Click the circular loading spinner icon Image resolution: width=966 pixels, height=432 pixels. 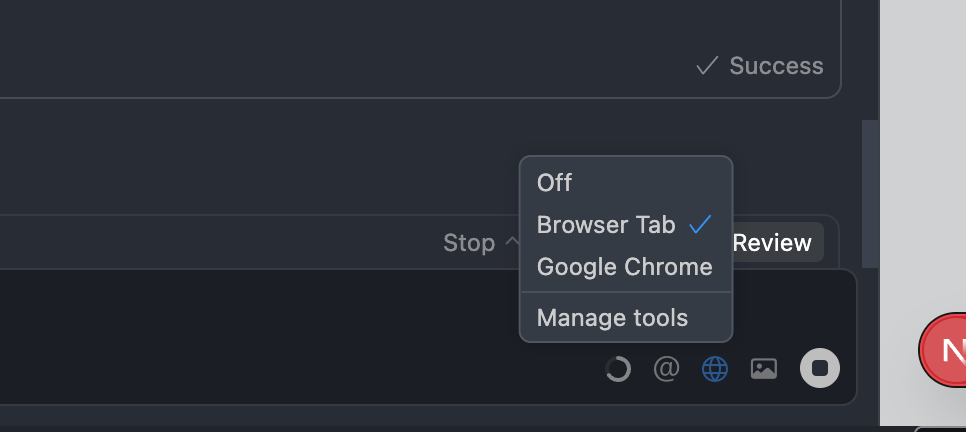click(618, 369)
